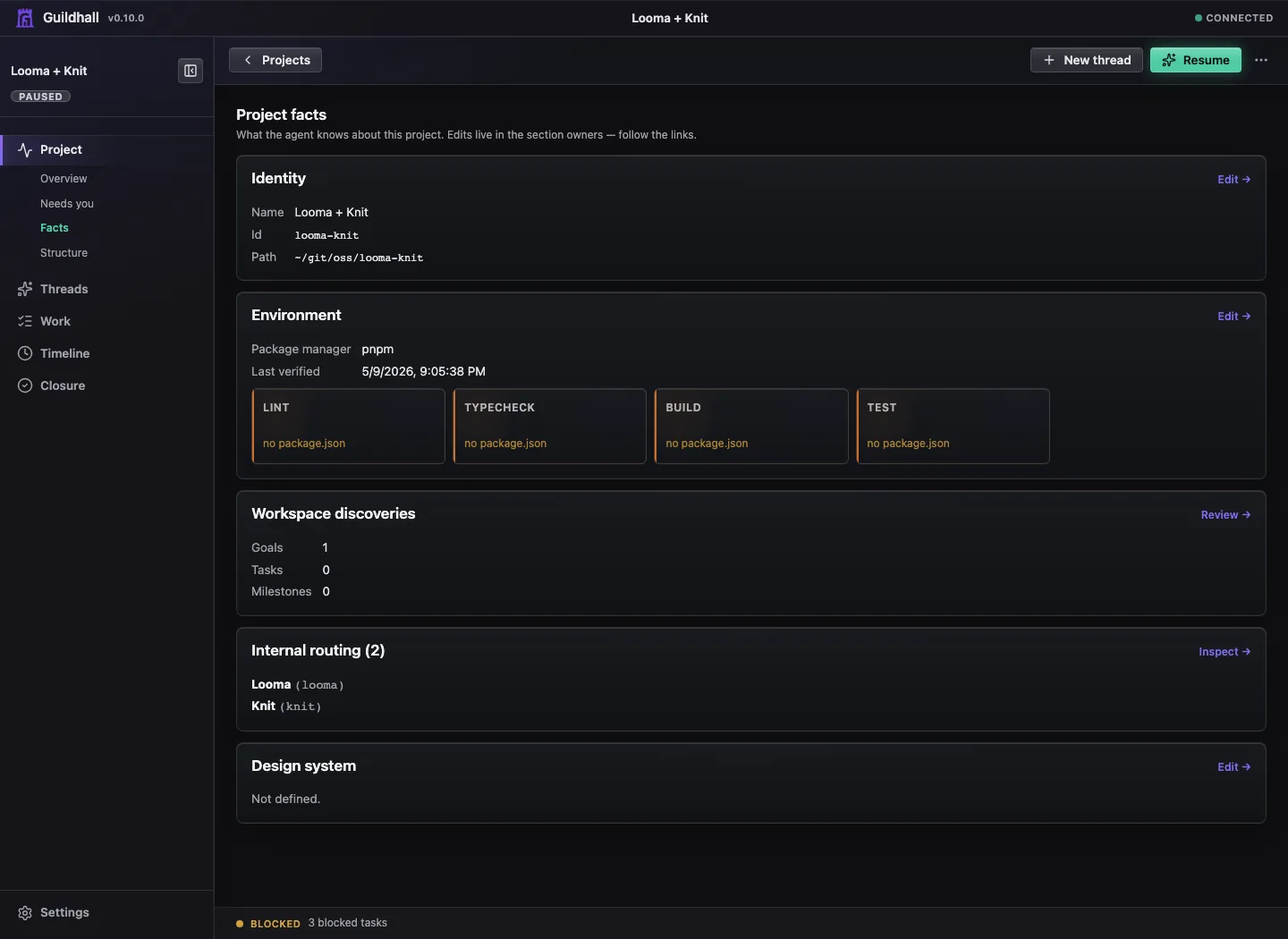Click the BLOCKED status indicator
This screenshot has height=939, width=1288.
pos(268,924)
